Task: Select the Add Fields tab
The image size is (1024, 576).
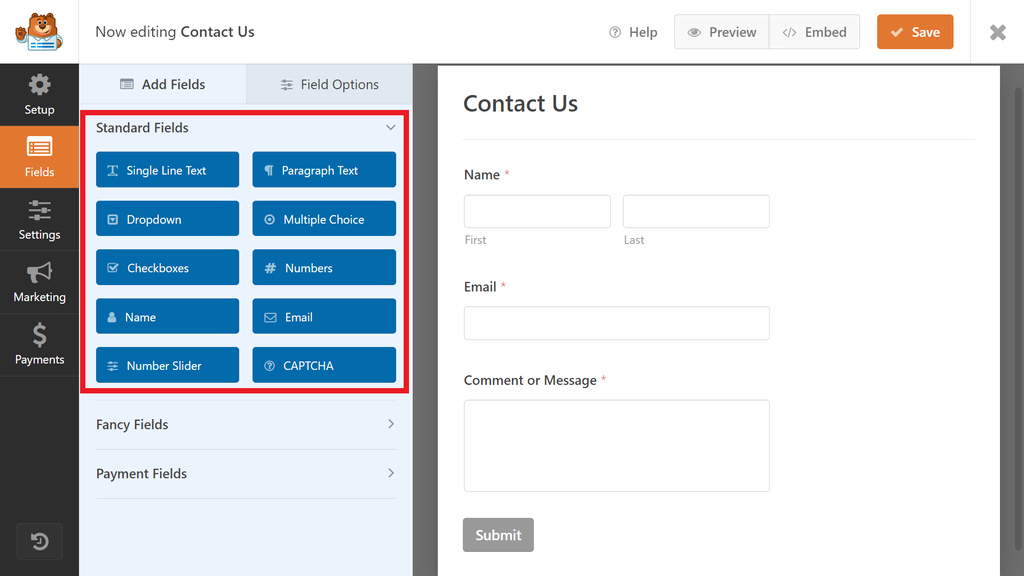Action: click(163, 84)
